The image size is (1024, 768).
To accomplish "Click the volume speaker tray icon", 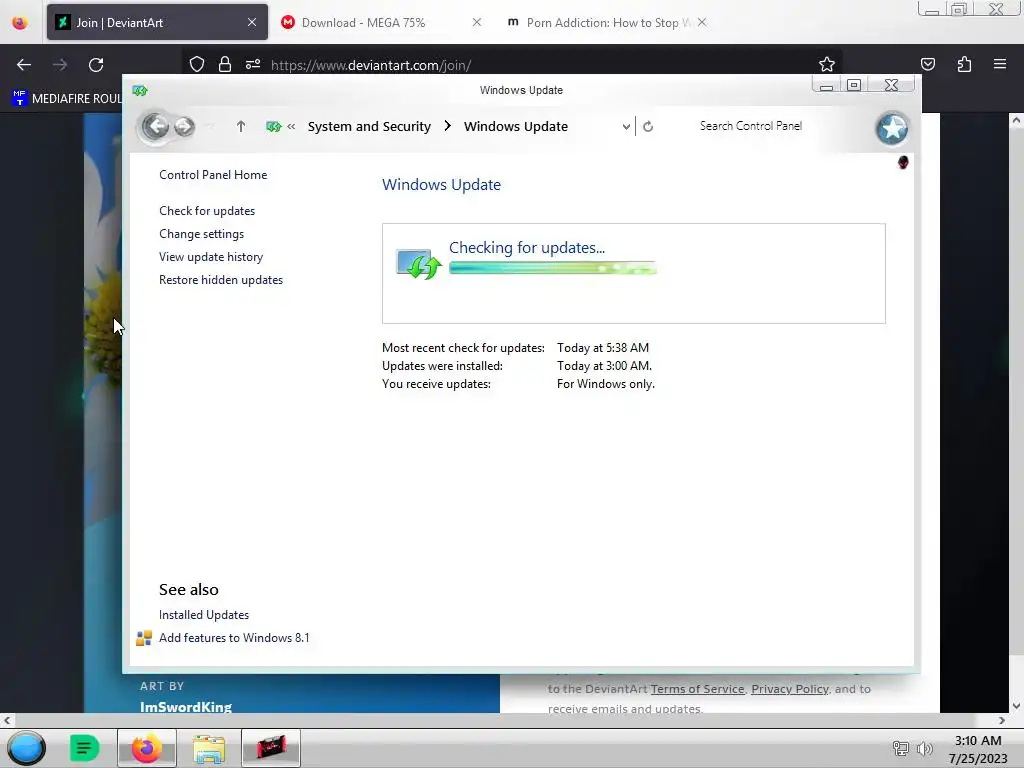I will (924, 748).
